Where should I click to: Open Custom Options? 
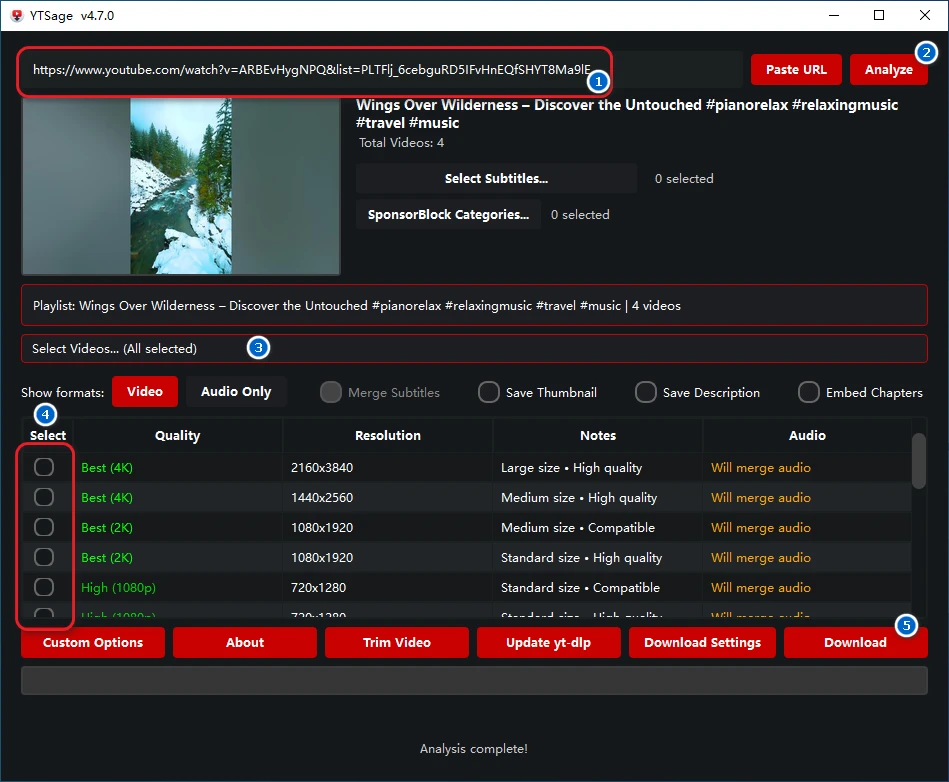93,643
